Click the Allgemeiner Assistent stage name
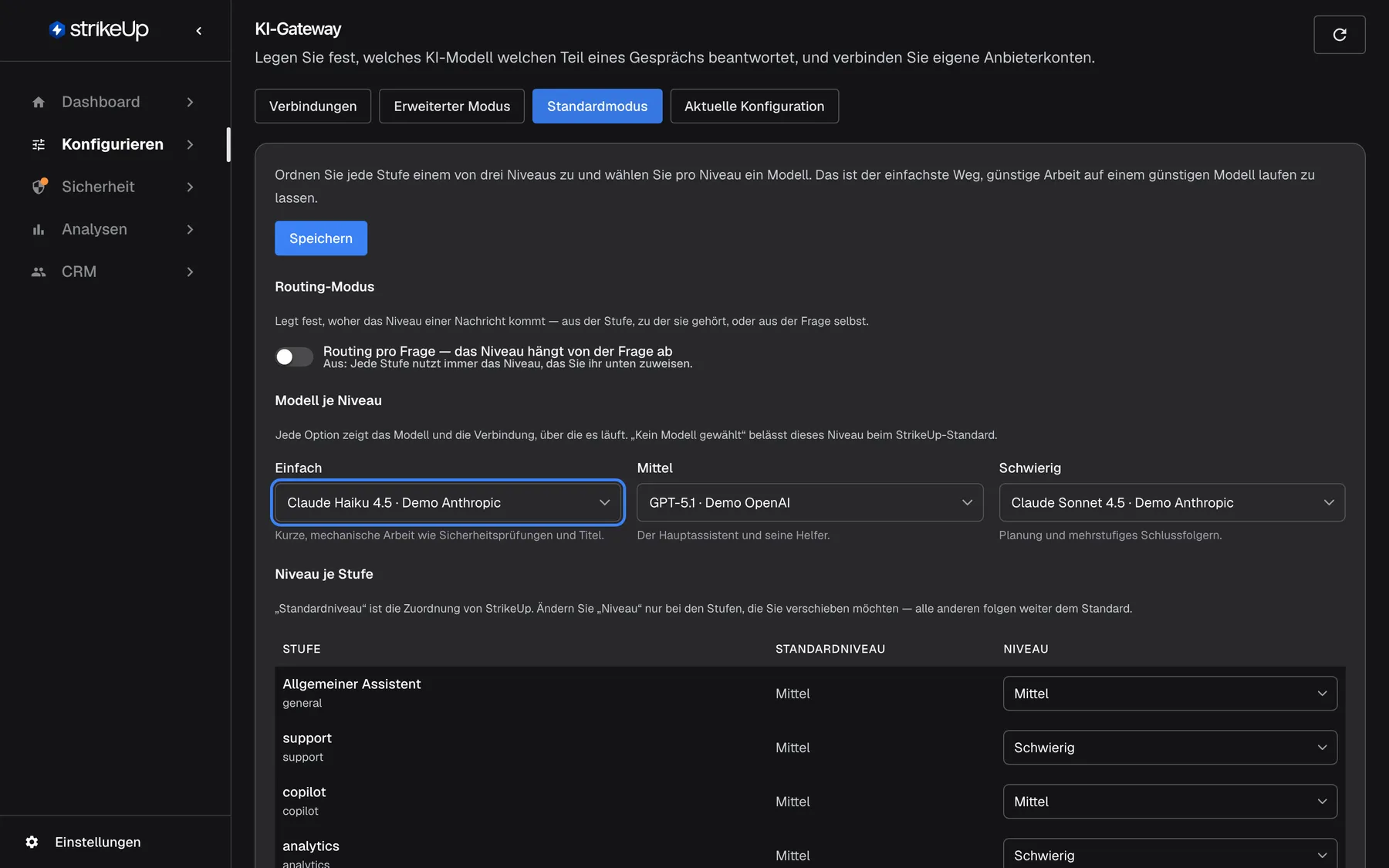Viewport: 1389px width, 868px height. (351, 684)
